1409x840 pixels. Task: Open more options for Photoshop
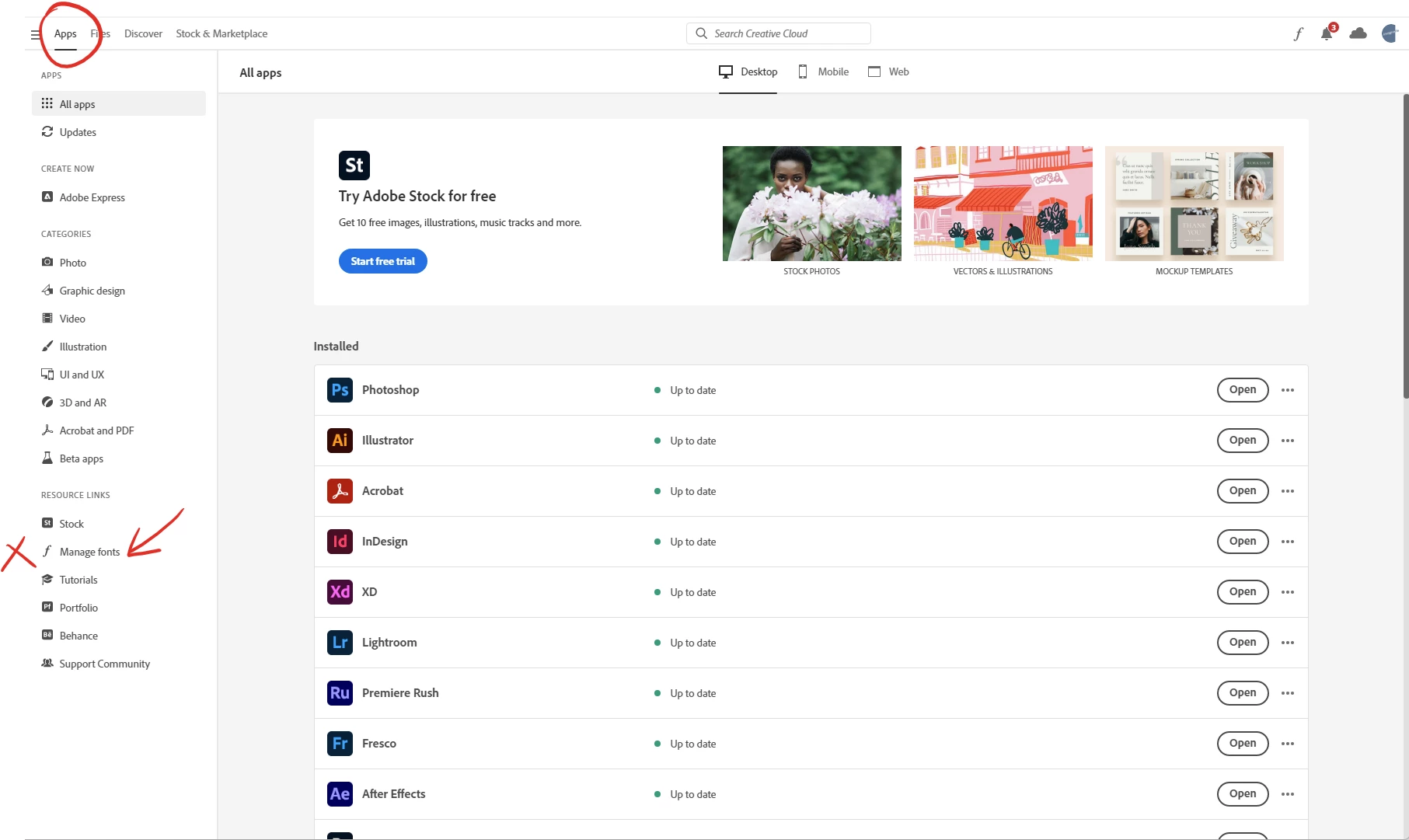pyautogui.click(x=1288, y=390)
